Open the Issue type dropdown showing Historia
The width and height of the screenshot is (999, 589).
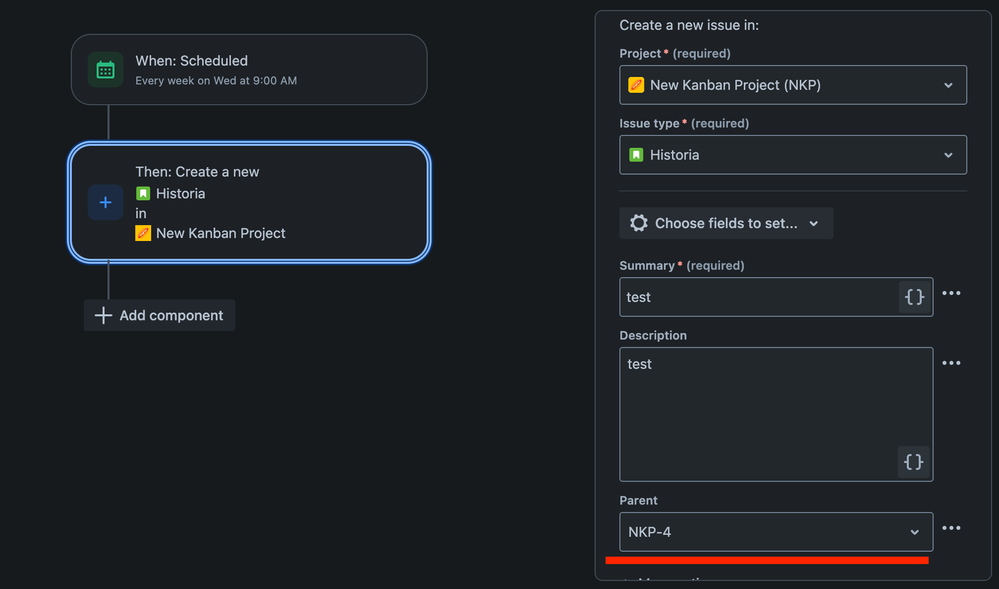pyautogui.click(x=793, y=155)
